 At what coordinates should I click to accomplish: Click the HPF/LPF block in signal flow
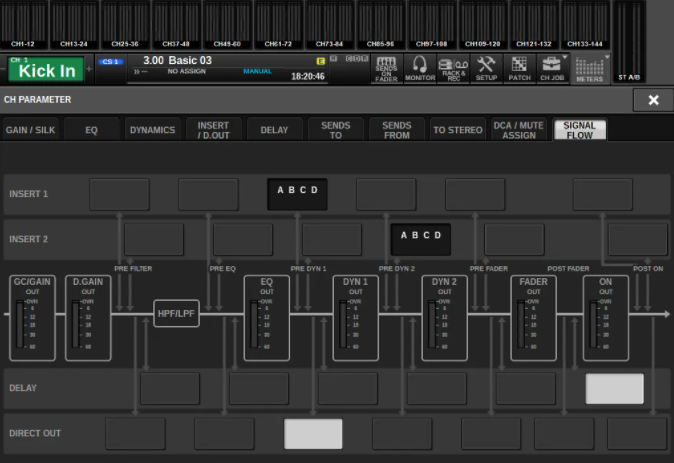pyautogui.click(x=177, y=314)
